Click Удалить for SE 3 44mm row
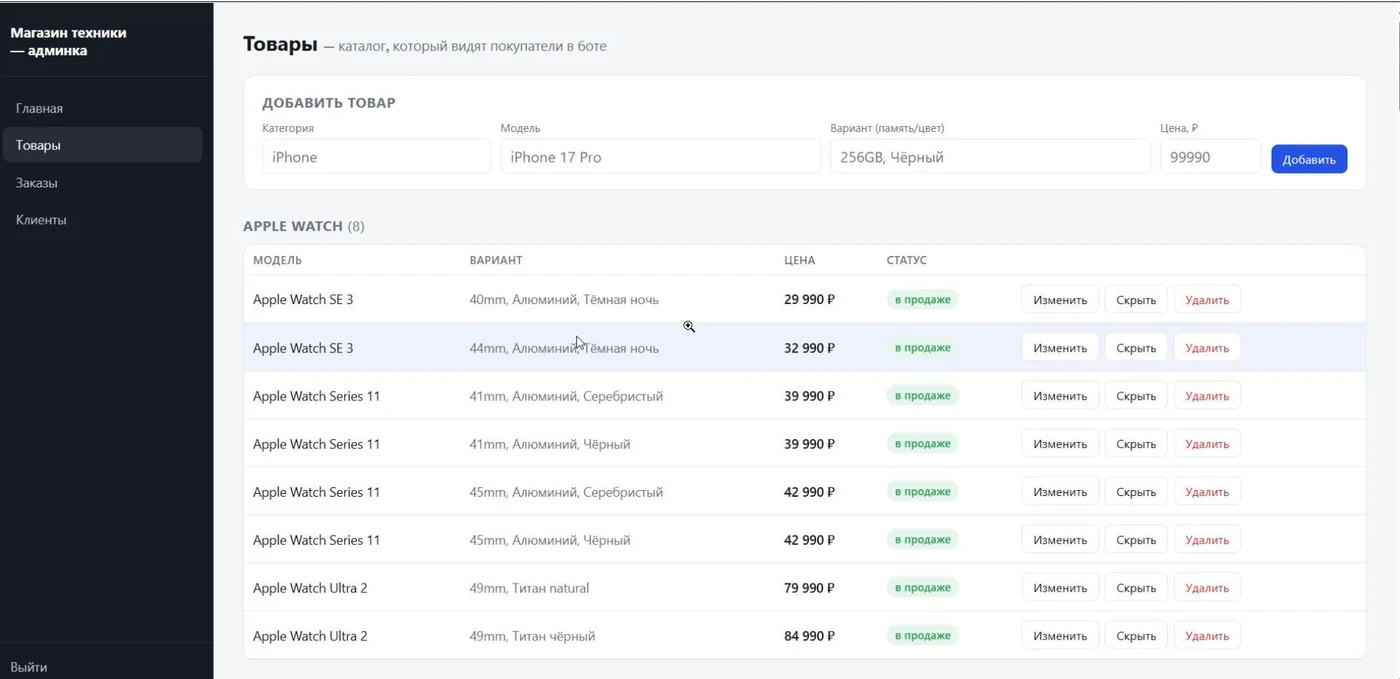Viewport: 1400px width, 679px height. [x=1207, y=347]
